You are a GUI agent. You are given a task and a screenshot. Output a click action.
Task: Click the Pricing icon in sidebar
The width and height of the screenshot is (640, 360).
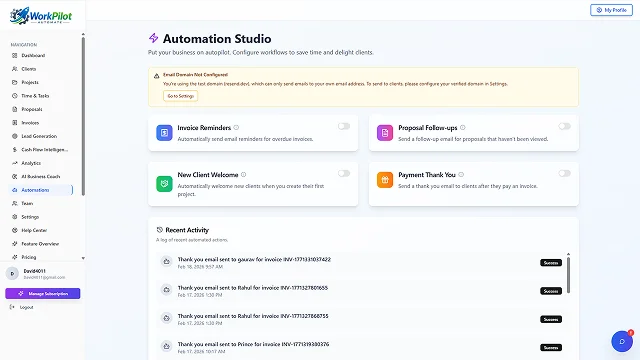15,257
